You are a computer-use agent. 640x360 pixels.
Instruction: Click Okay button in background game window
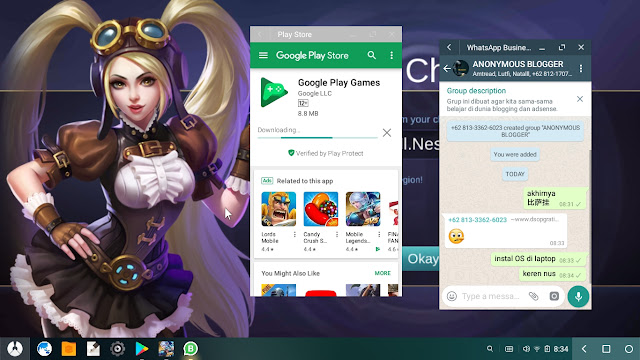(421, 259)
